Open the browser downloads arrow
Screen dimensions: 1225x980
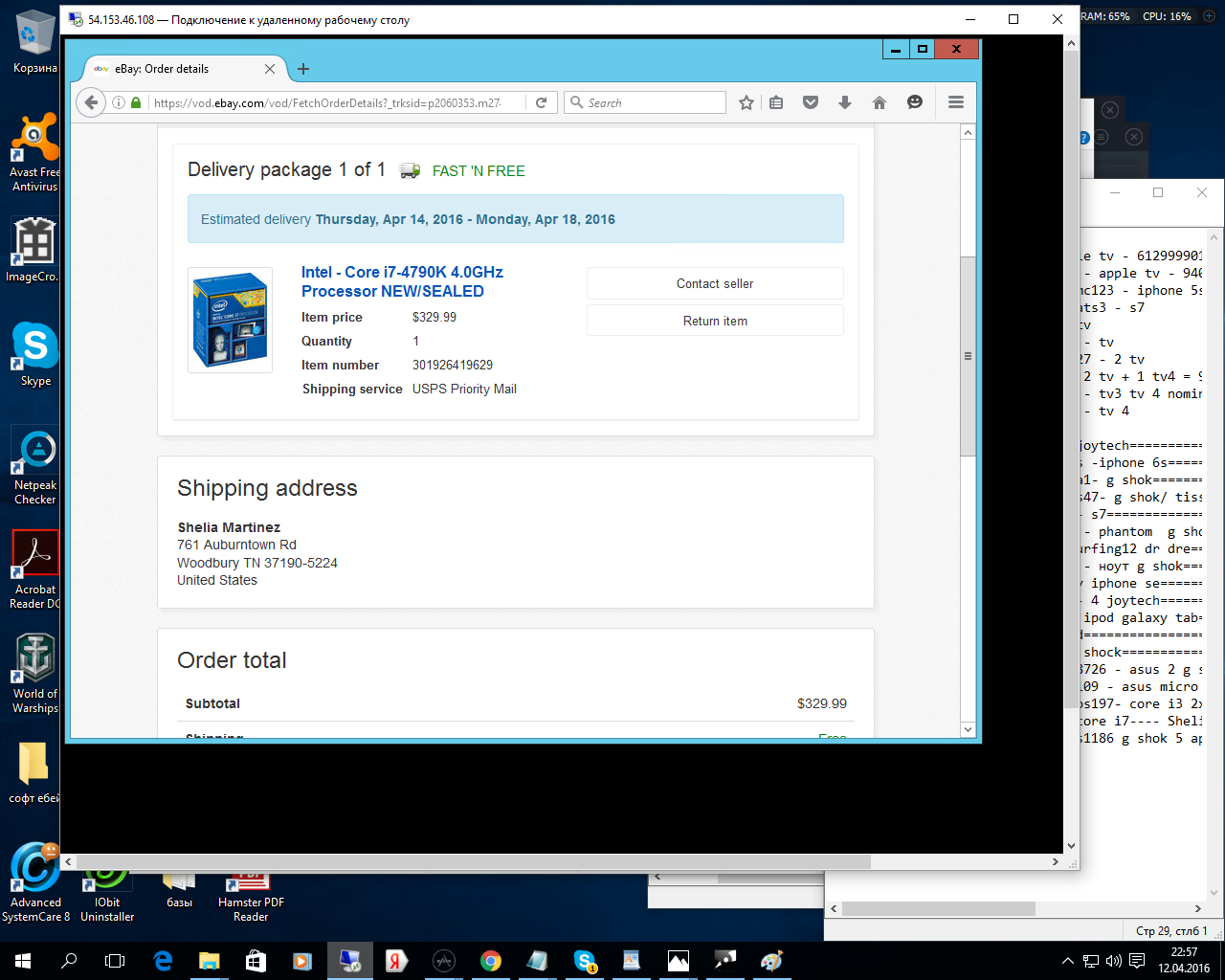[x=845, y=102]
